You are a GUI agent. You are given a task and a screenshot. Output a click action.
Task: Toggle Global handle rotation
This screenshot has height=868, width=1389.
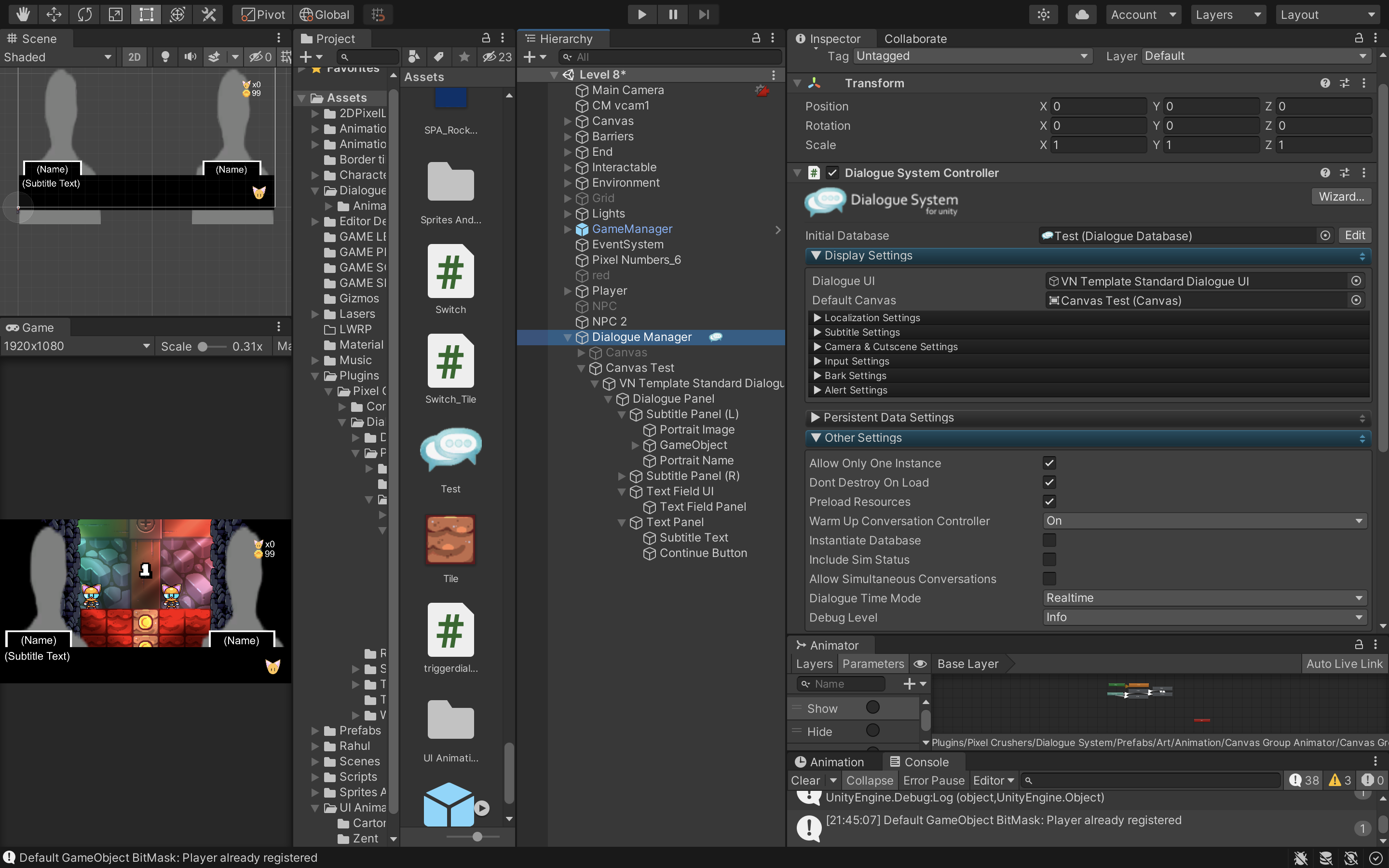[324, 14]
